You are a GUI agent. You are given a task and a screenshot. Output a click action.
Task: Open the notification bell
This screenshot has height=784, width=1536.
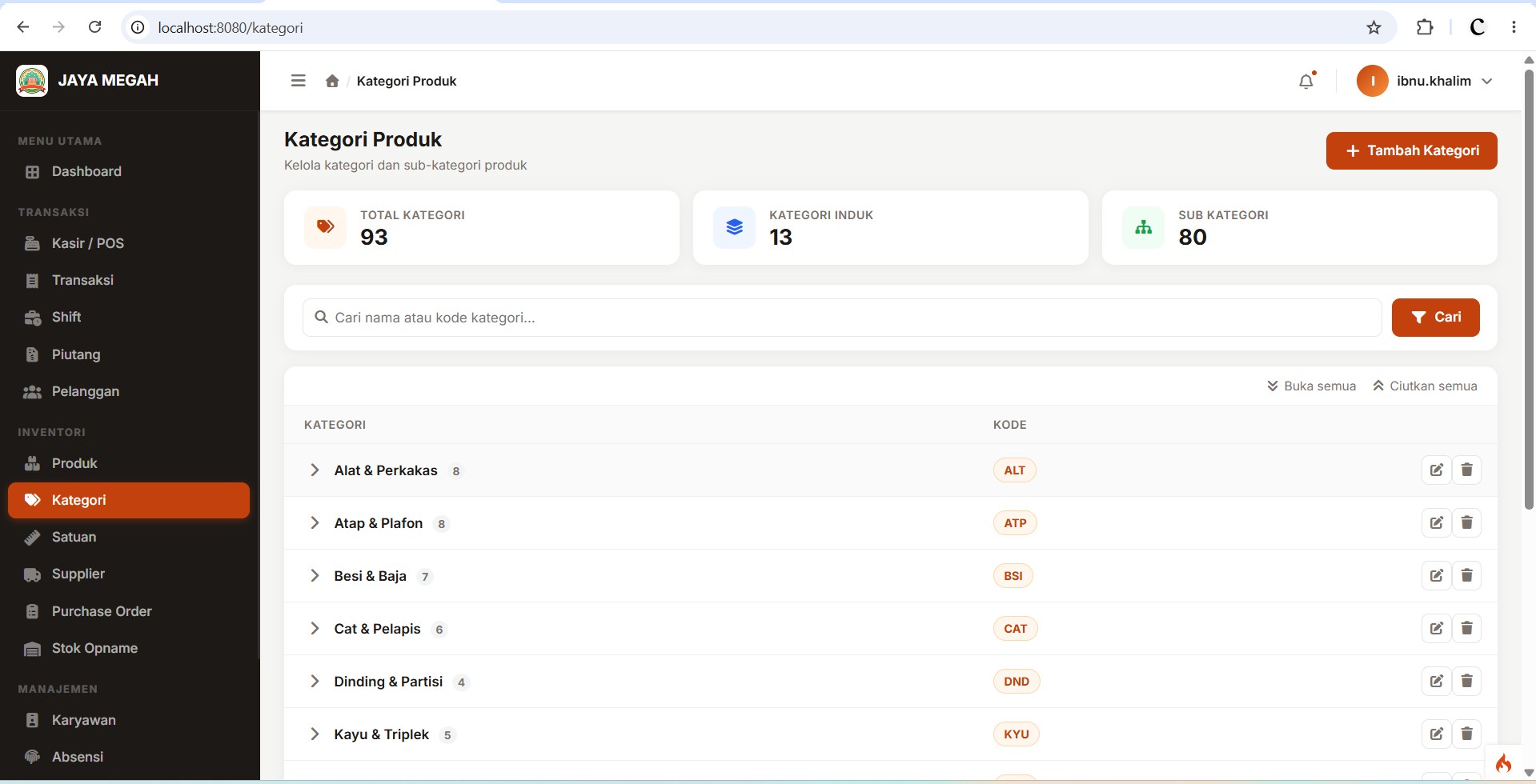[x=1306, y=81]
